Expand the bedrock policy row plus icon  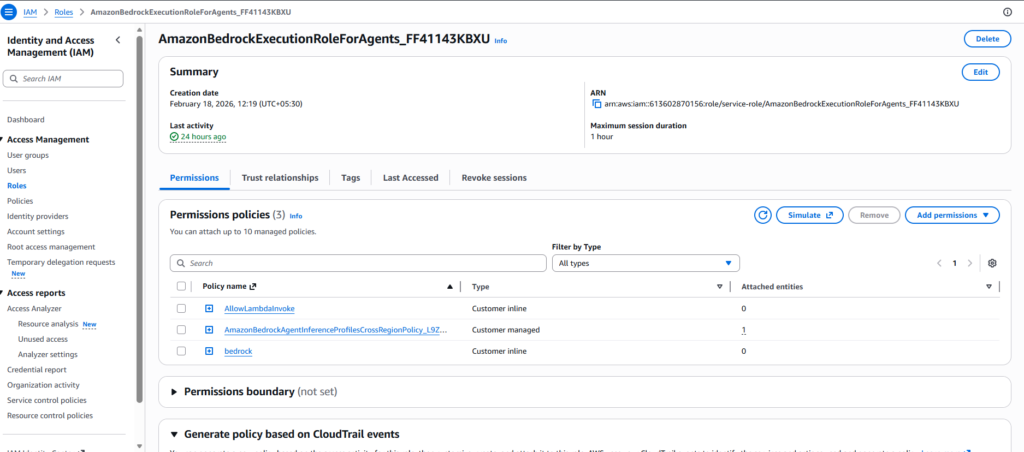coord(210,351)
